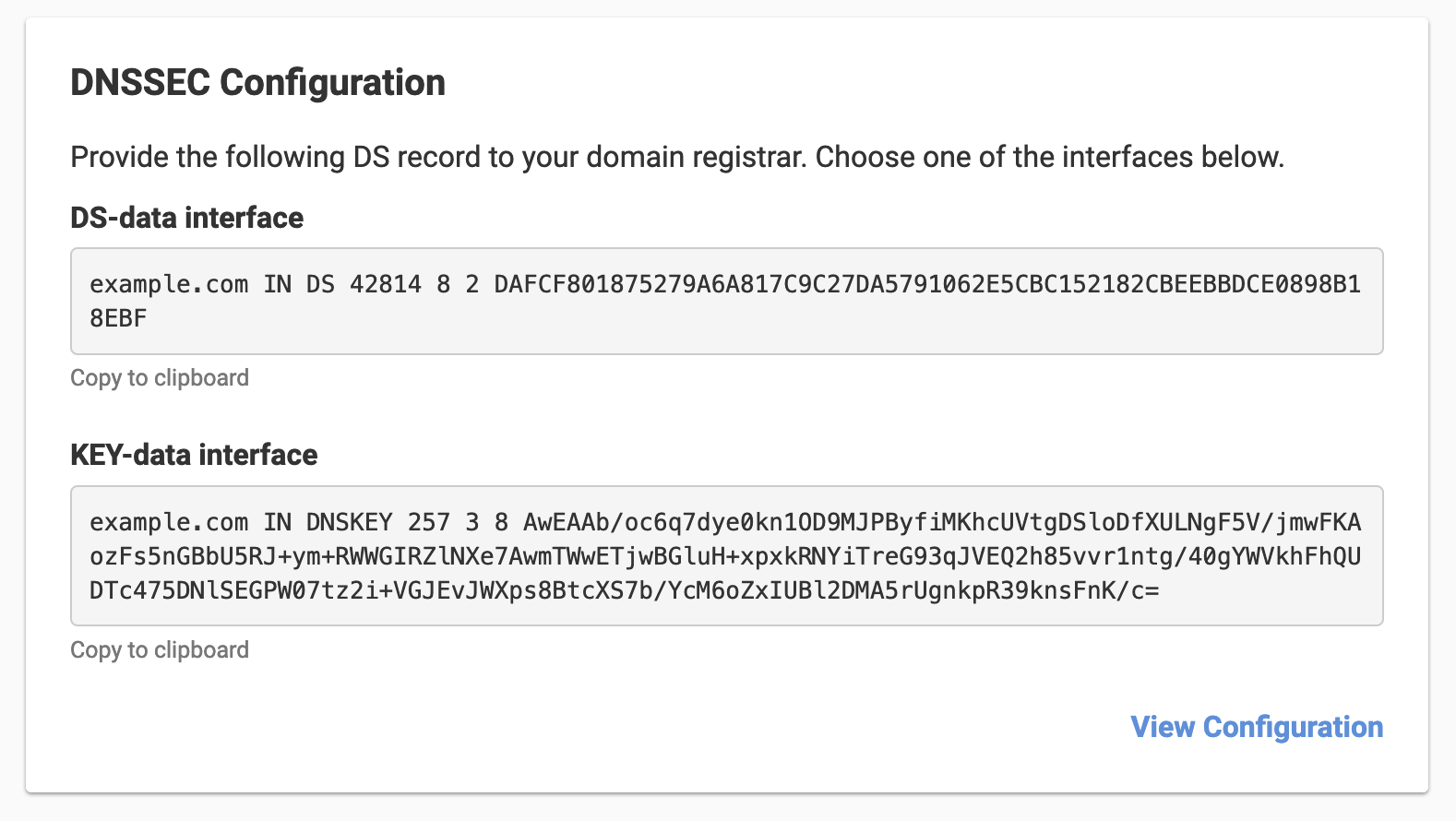Click inside the KEY-data record box
The image size is (1456, 821).
point(726,555)
